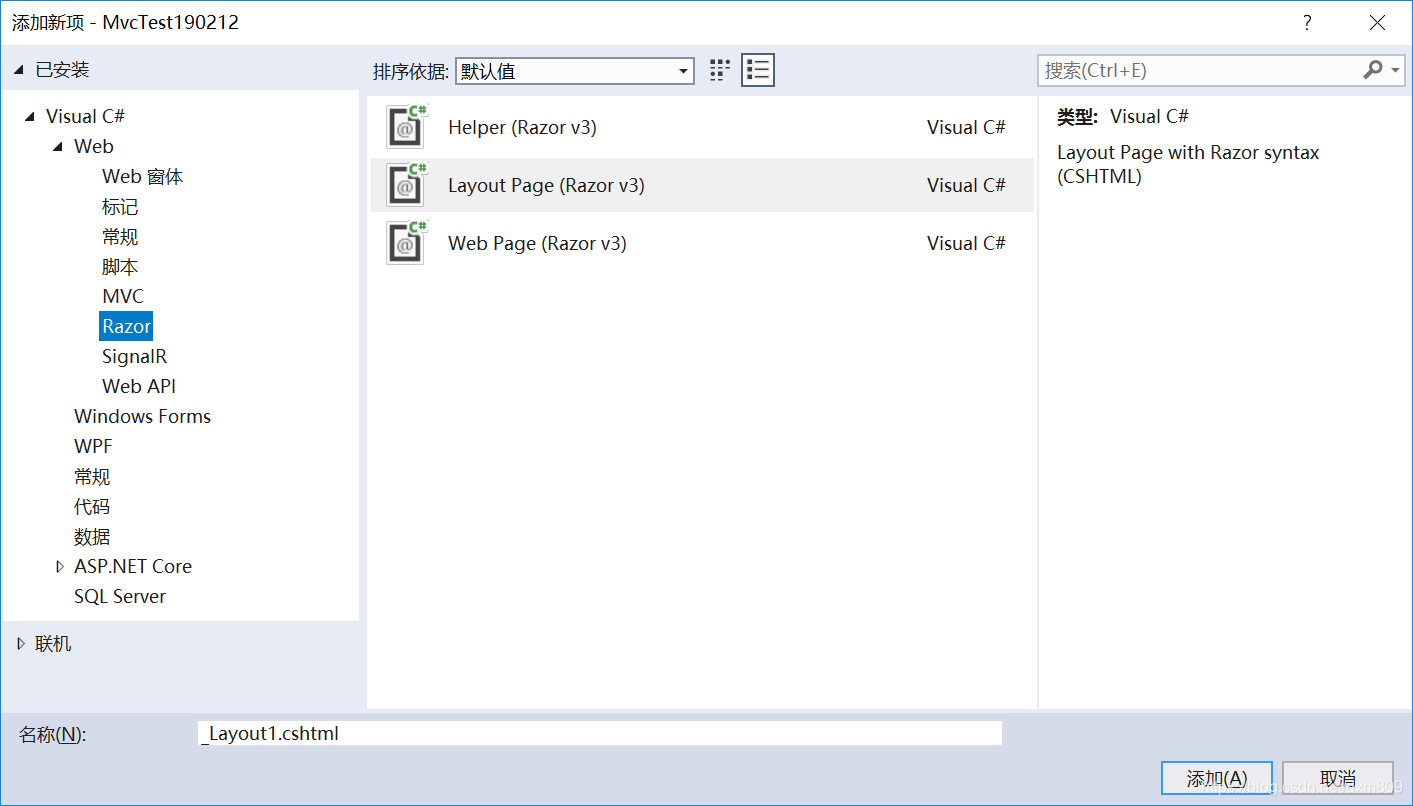Click the search magnifier icon
This screenshot has width=1413, height=806.
(x=1373, y=70)
